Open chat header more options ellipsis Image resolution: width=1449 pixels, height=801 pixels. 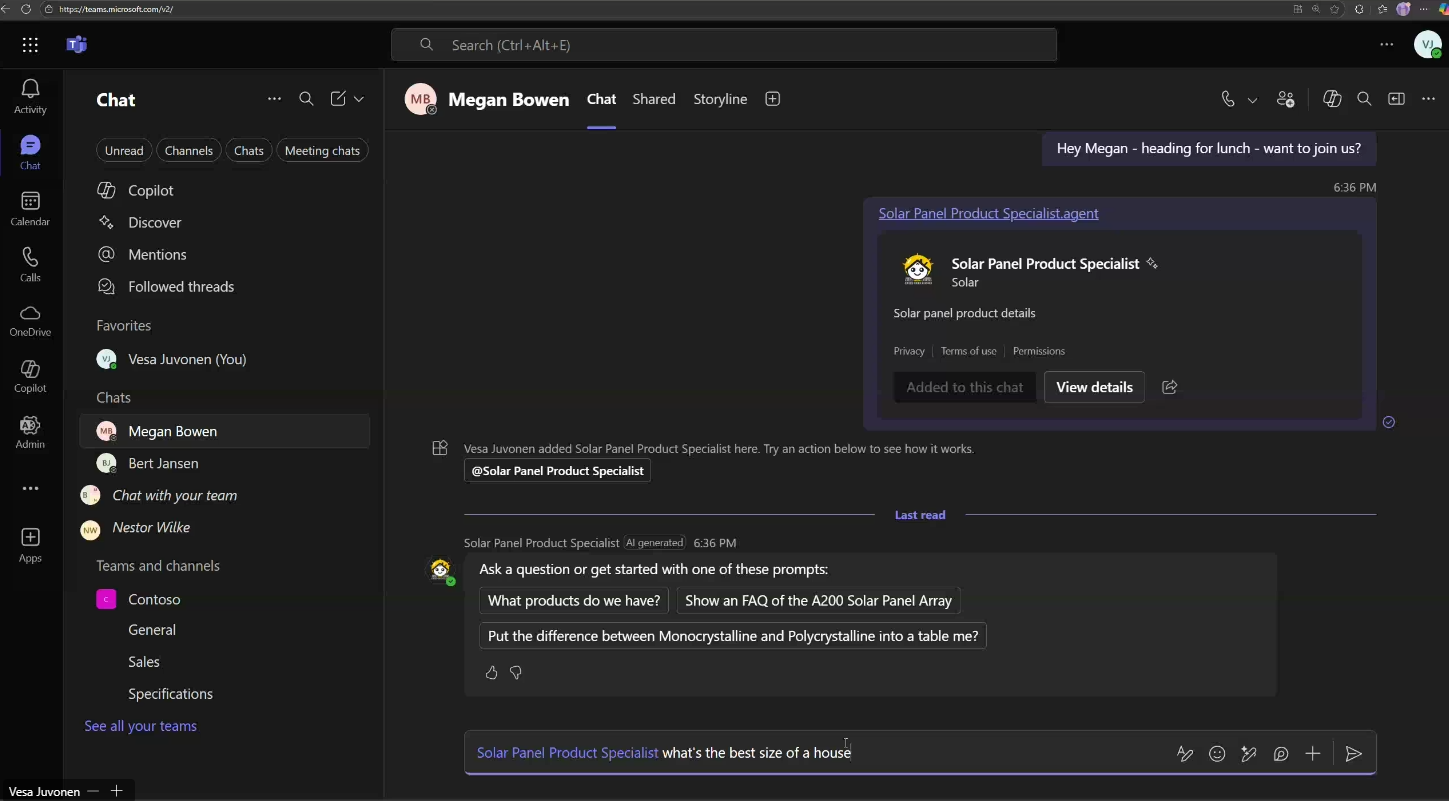1428,99
